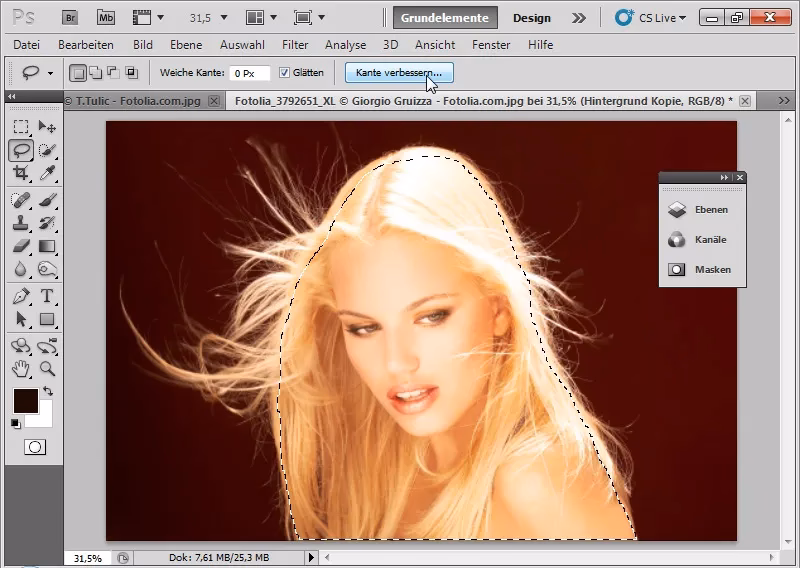Toggle Quick Mask mode button
Viewport: 800px width, 568px height.
(34, 447)
